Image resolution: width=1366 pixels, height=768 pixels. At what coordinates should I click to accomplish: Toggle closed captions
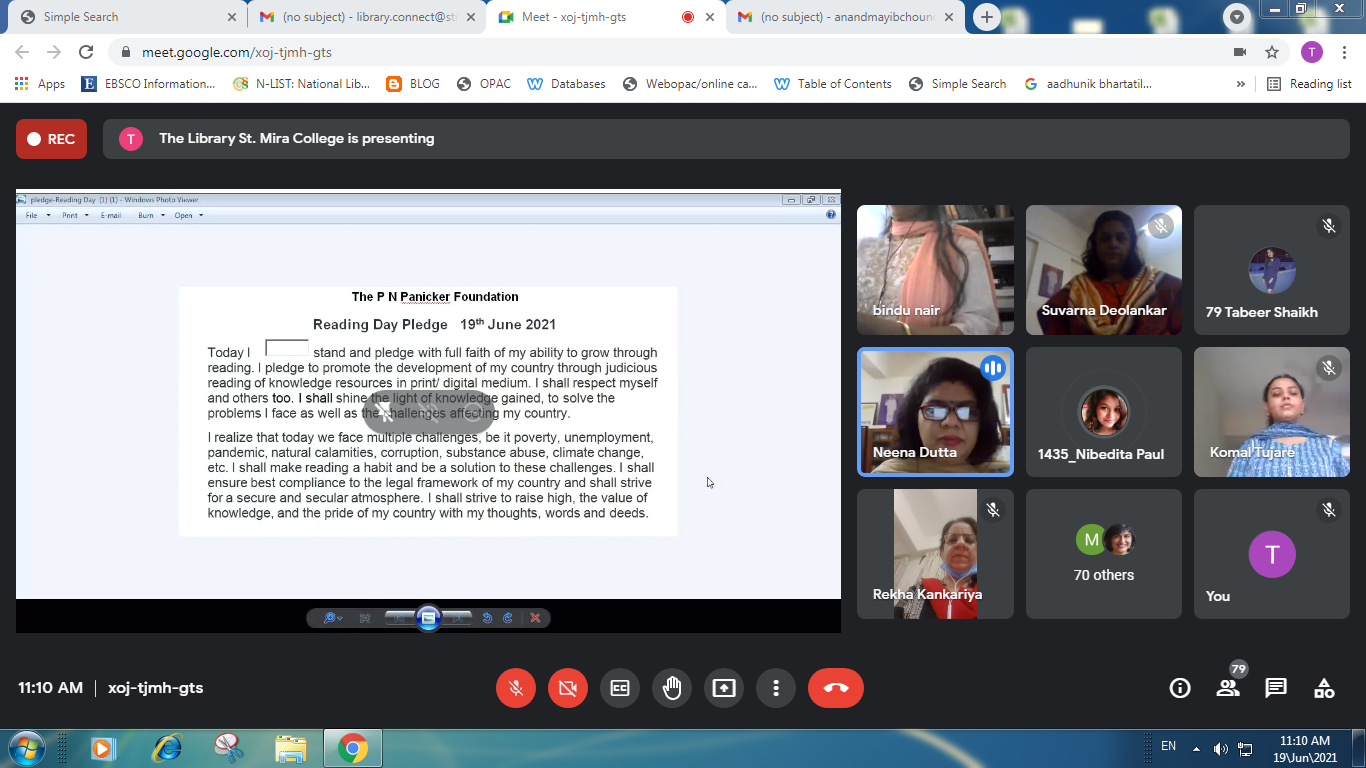pos(620,688)
